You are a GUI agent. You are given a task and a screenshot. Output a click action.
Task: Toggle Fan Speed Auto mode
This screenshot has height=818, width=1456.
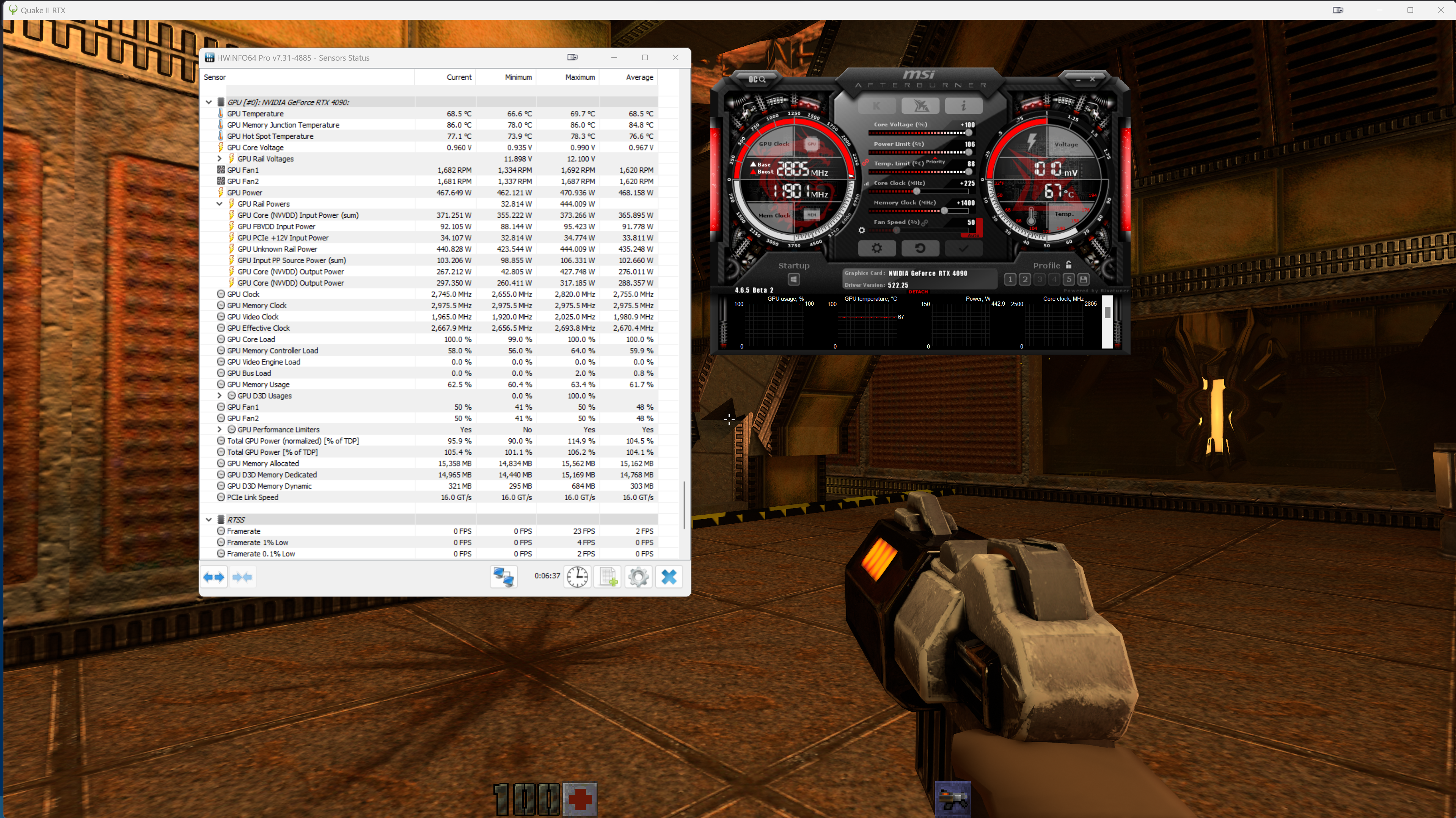(x=973, y=235)
